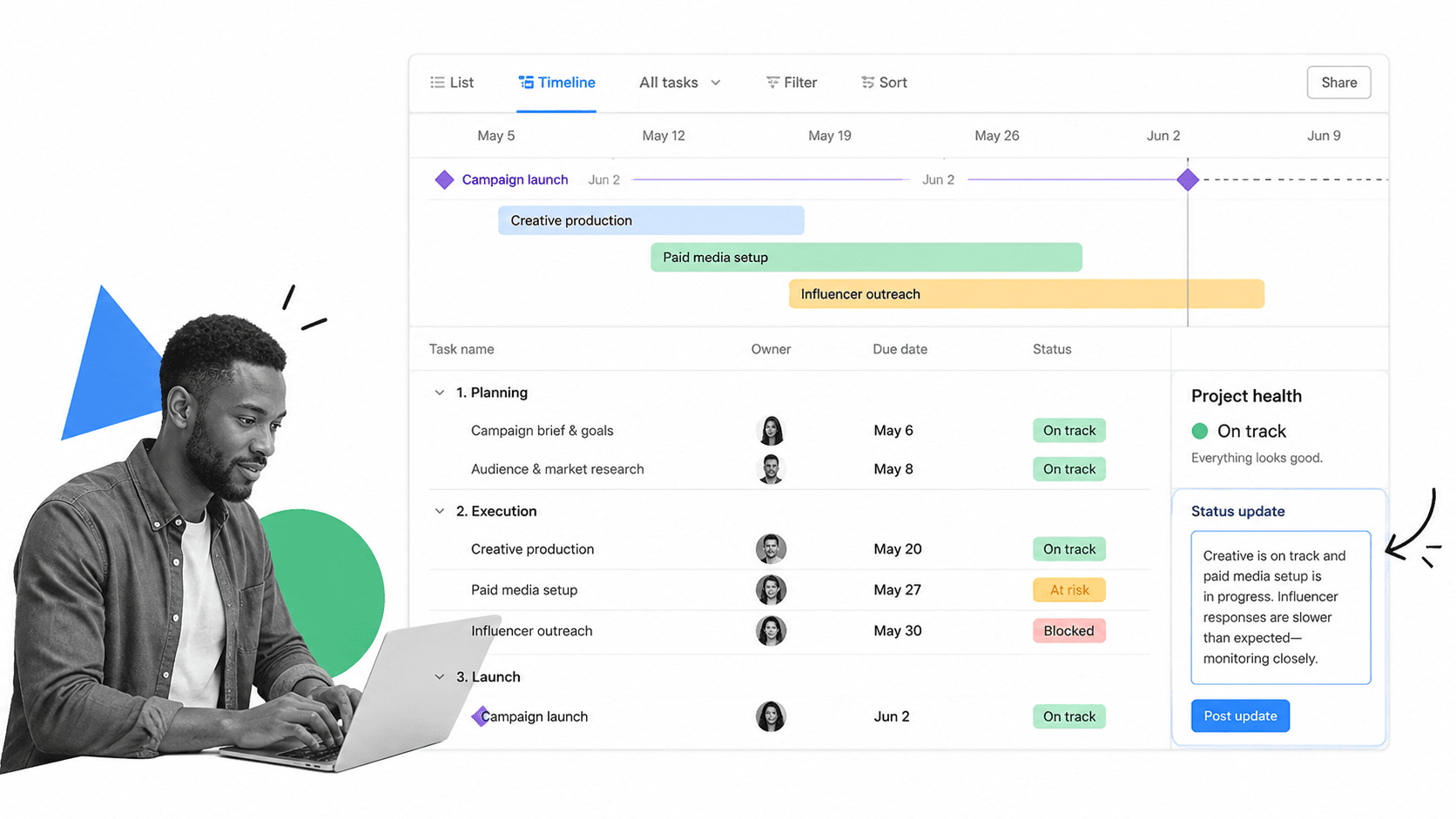Click the May 27 due date

[897, 589]
